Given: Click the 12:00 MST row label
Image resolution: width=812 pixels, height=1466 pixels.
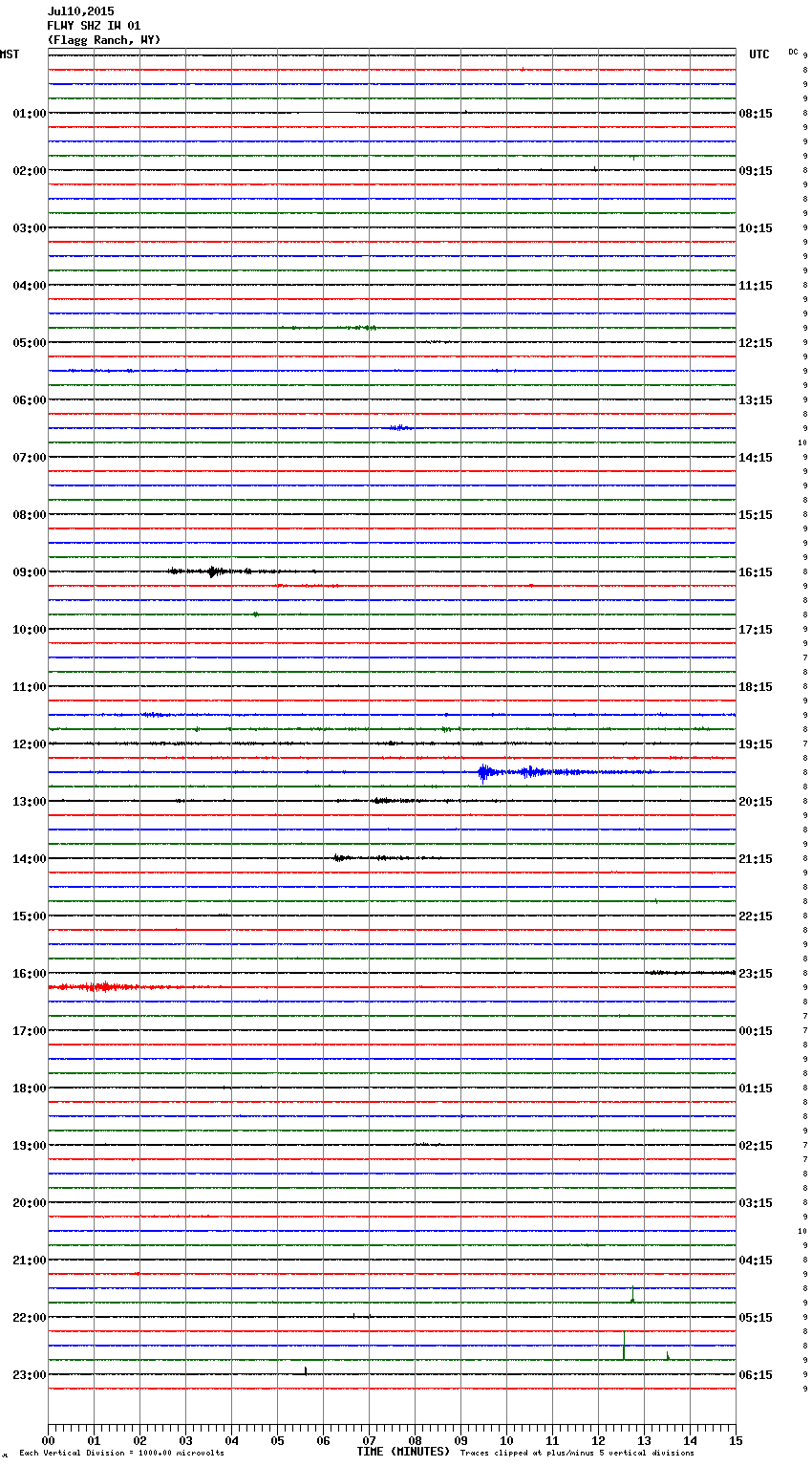Looking at the screenshot, I should click(x=30, y=744).
